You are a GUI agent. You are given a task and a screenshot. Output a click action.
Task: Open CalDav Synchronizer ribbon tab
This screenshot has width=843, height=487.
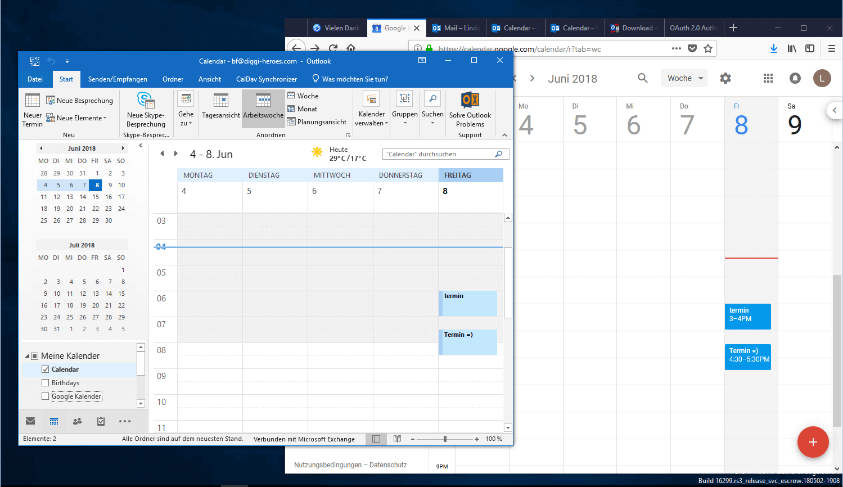pyautogui.click(x=267, y=79)
